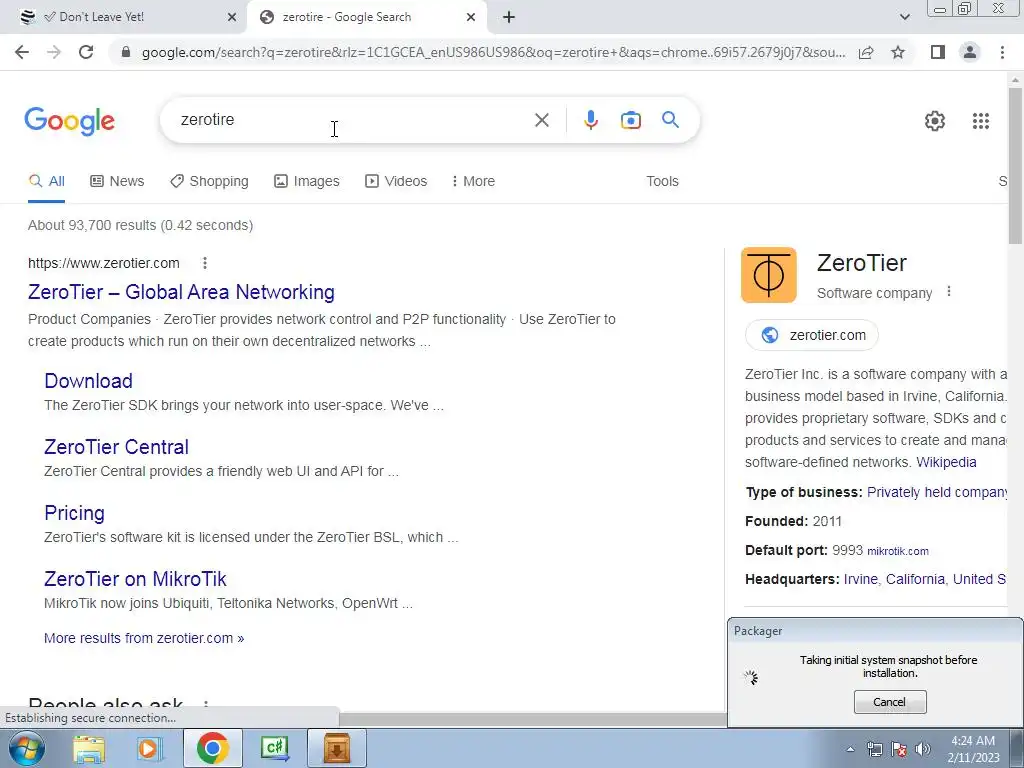Show hidden system tray icons
The height and width of the screenshot is (768, 1024).
(x=850, y=750)
